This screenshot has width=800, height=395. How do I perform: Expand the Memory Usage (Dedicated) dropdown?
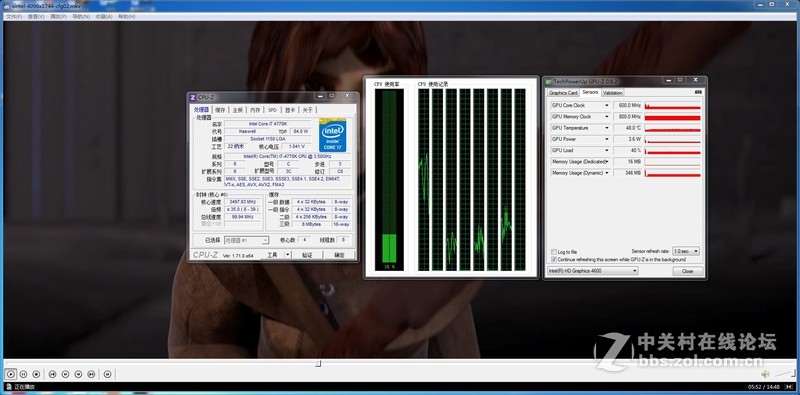click(607, 162)
